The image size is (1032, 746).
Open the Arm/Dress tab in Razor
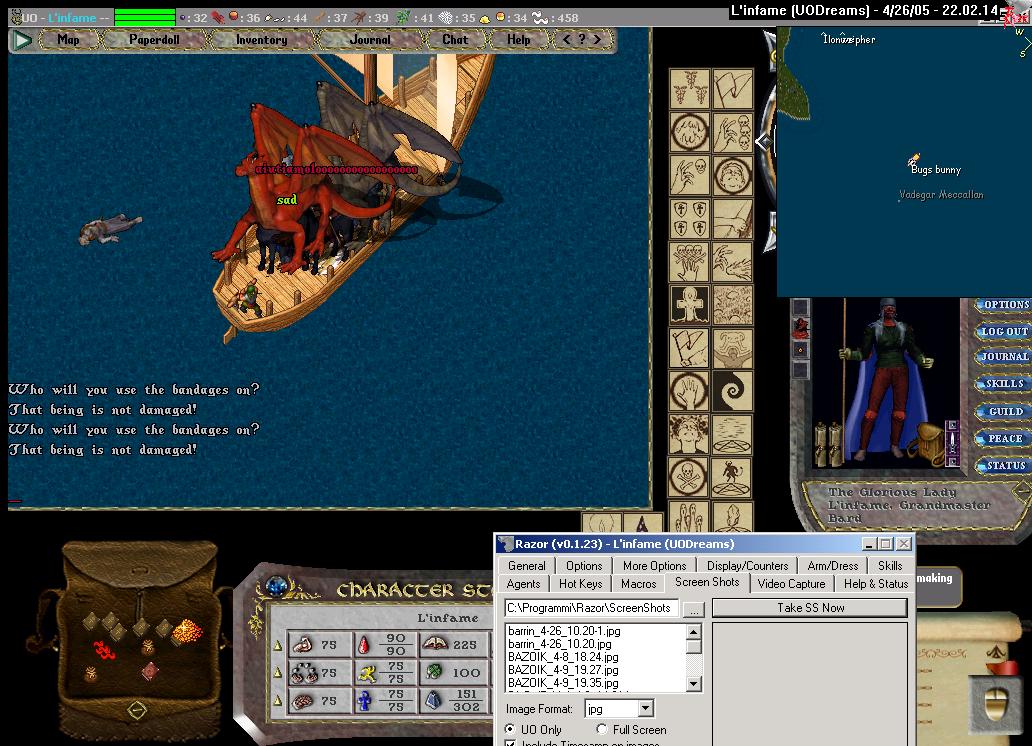(x=833, y=566)
